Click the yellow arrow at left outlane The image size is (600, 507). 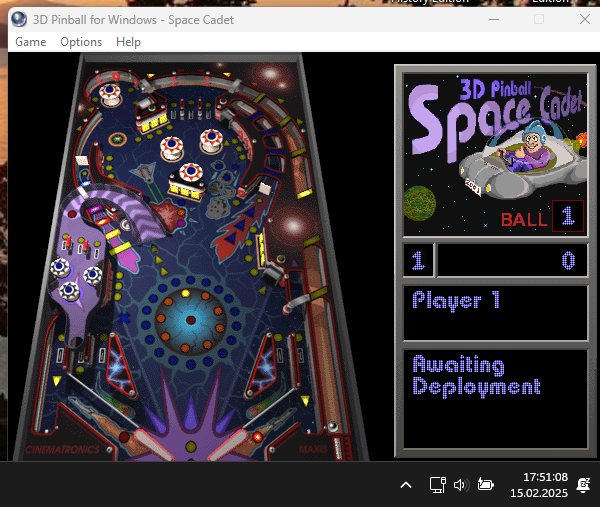click(57, 381)
